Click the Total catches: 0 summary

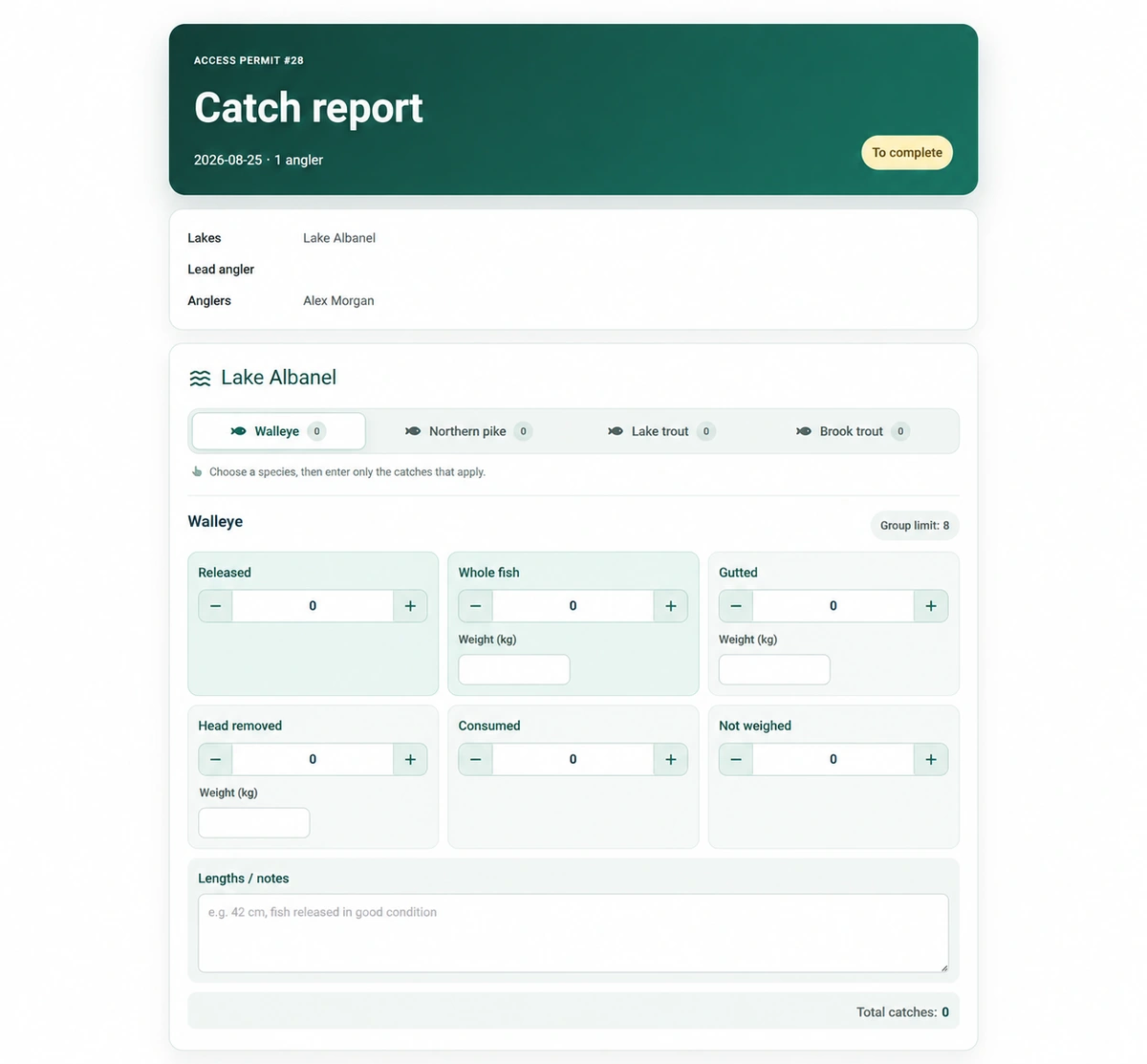[902, 1011]
